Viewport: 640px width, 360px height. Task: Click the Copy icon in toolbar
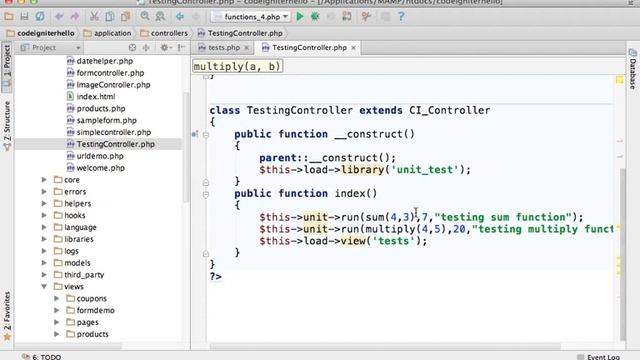pyautogui.click(x=109, y=17)
